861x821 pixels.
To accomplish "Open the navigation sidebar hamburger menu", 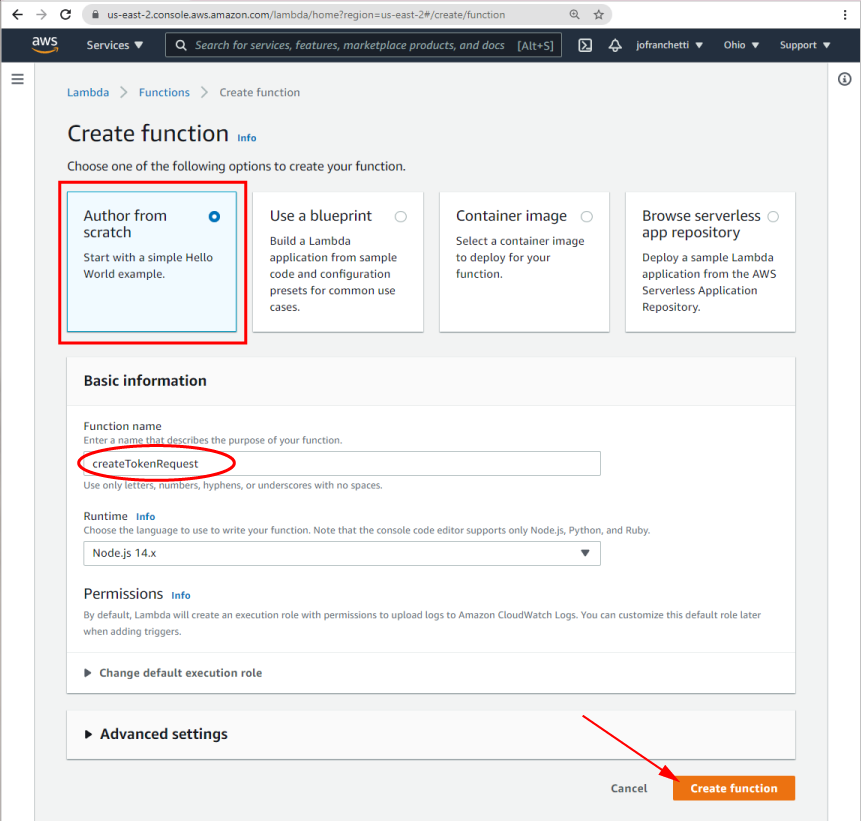I will (17, 79).
